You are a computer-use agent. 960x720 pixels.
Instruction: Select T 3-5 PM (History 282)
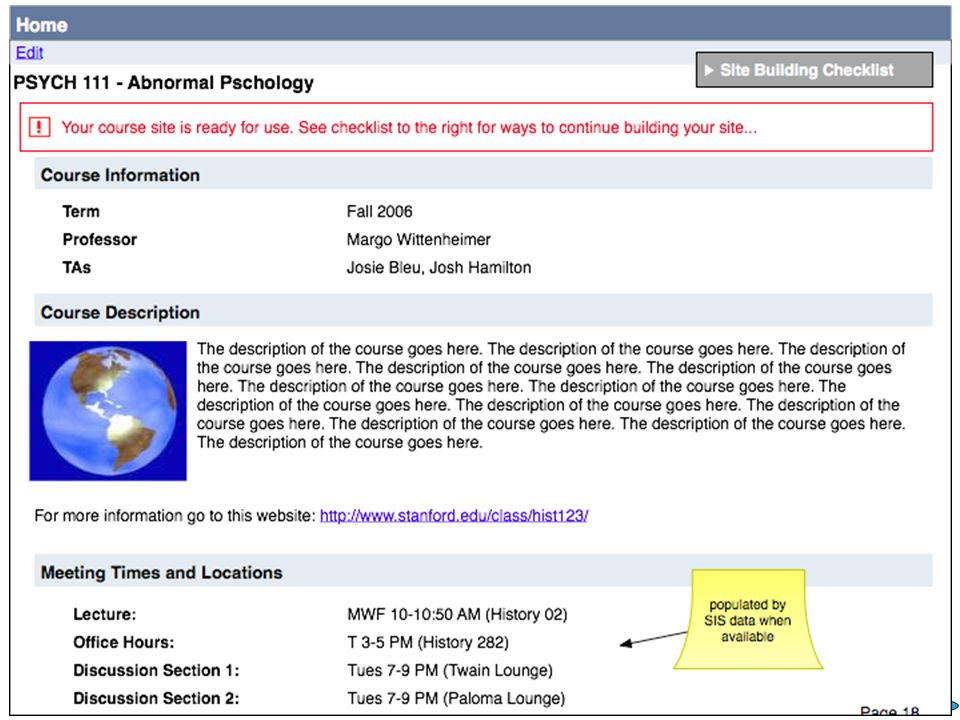click(x=428, y=642)
